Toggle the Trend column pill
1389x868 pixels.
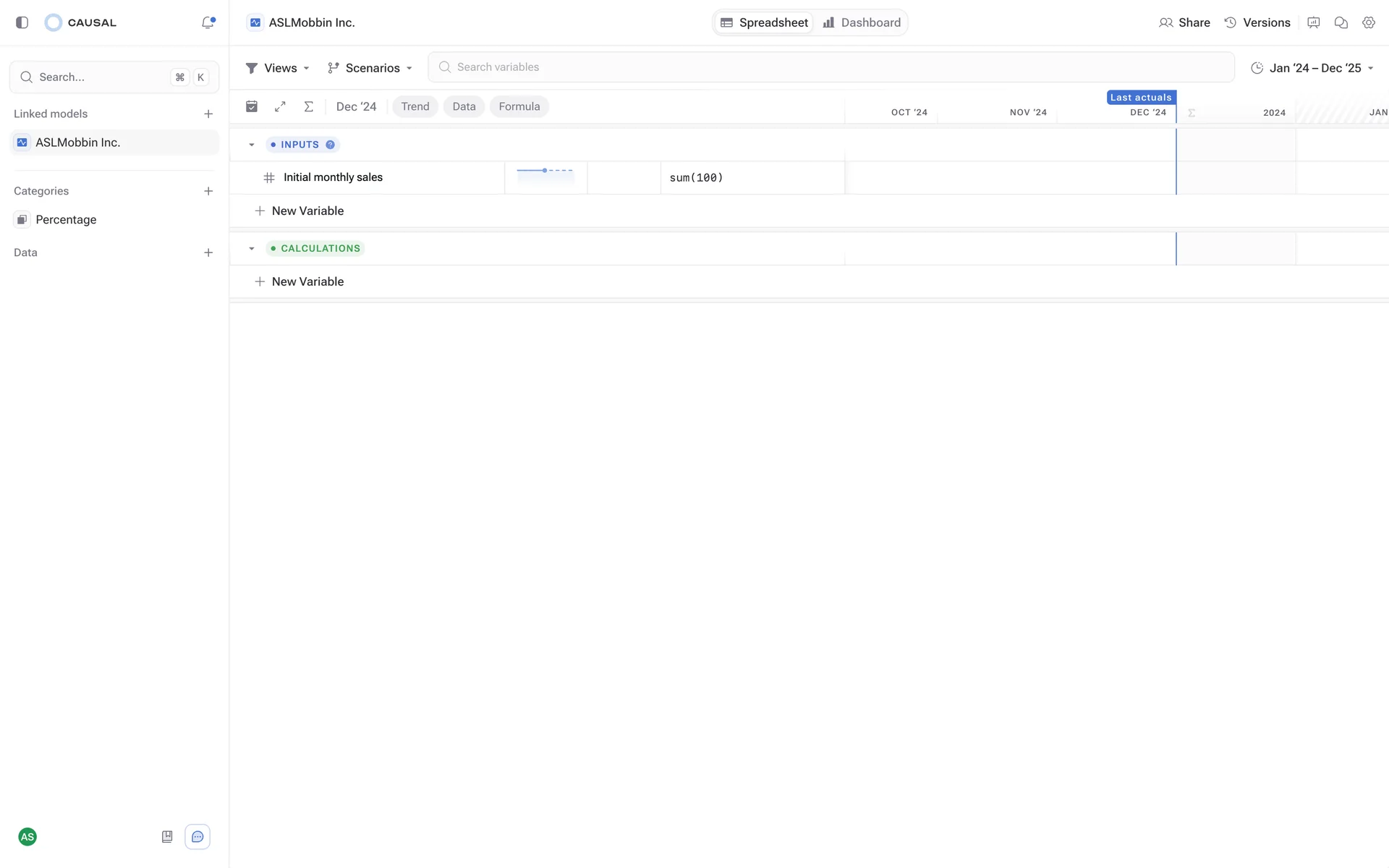415,106
